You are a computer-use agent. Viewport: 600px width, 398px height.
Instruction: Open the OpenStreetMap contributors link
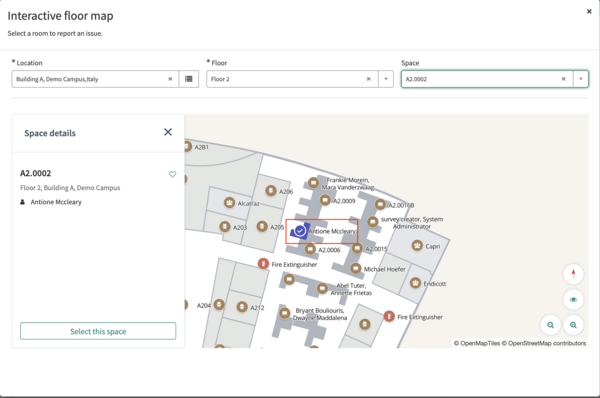point(544,343)
